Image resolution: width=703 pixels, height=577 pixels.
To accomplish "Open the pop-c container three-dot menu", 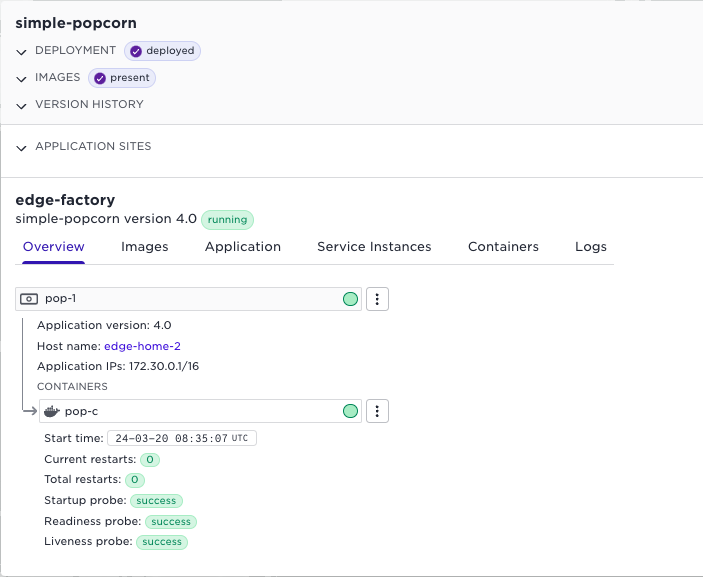I will 377,411.
